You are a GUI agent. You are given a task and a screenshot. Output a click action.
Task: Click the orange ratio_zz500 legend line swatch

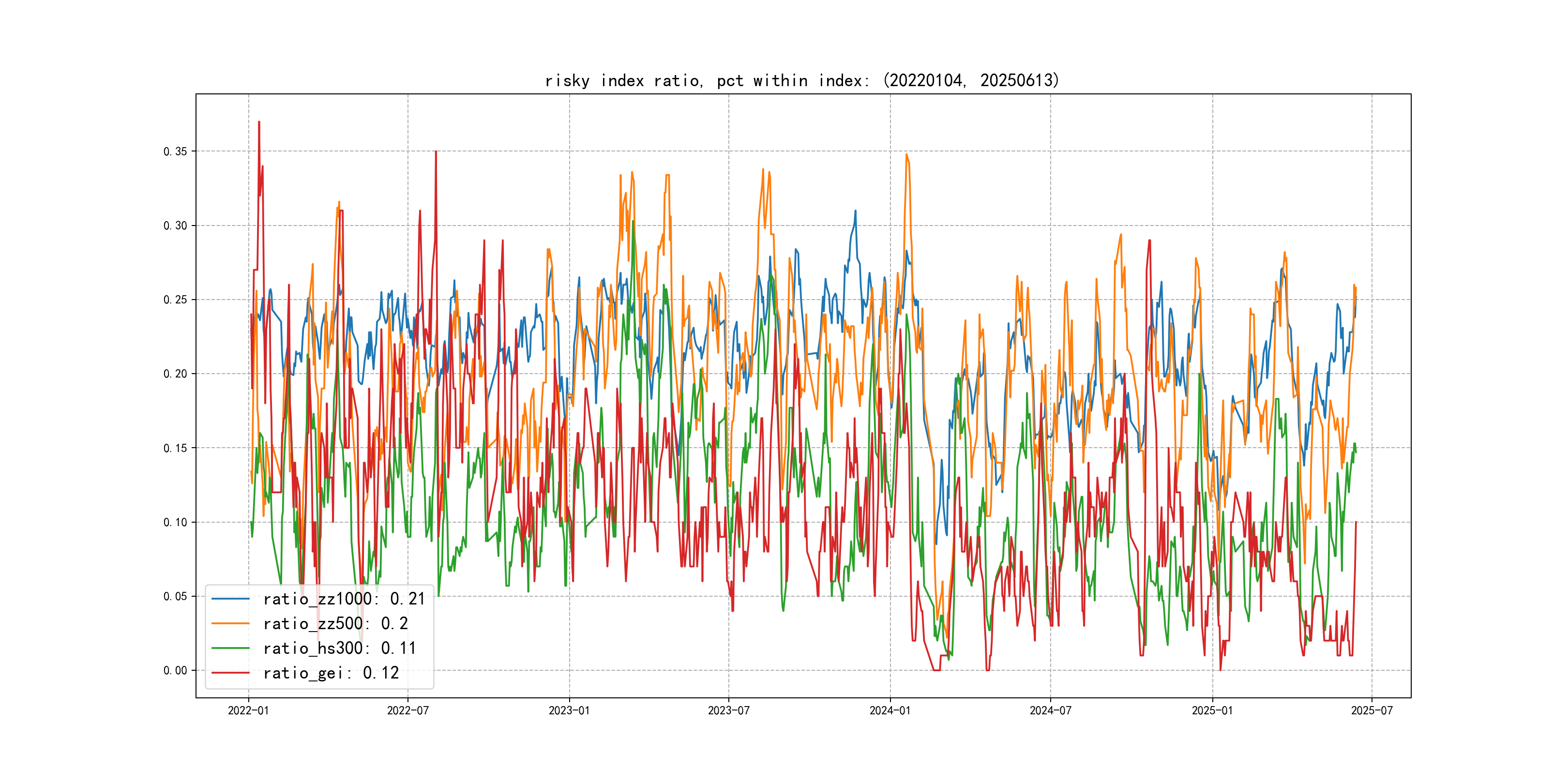pyautogui.click(x=230, y=624)
